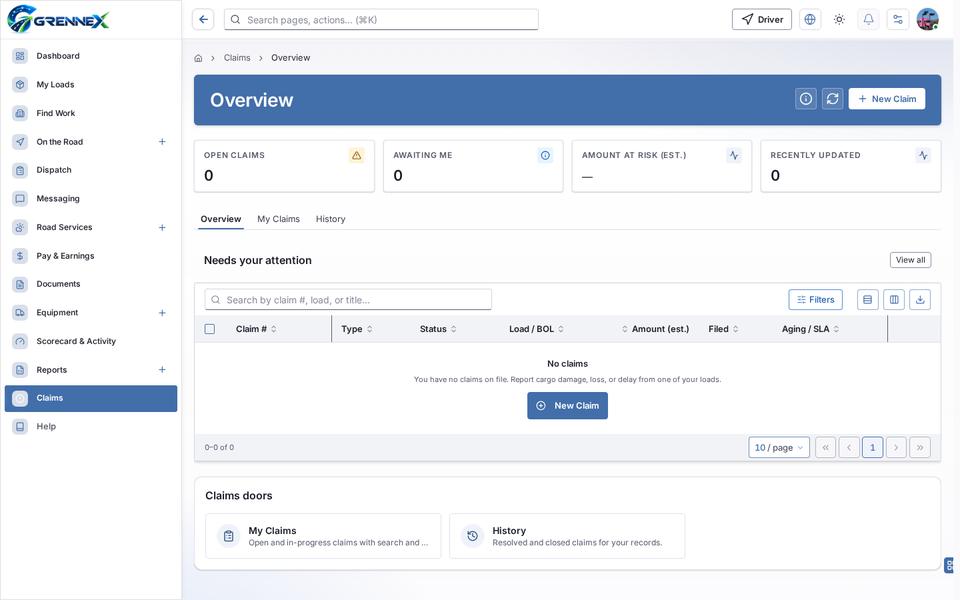960x600 pixels.
Task: Switch to History tab
Action: pyautogui.click(x=331, y=219)
